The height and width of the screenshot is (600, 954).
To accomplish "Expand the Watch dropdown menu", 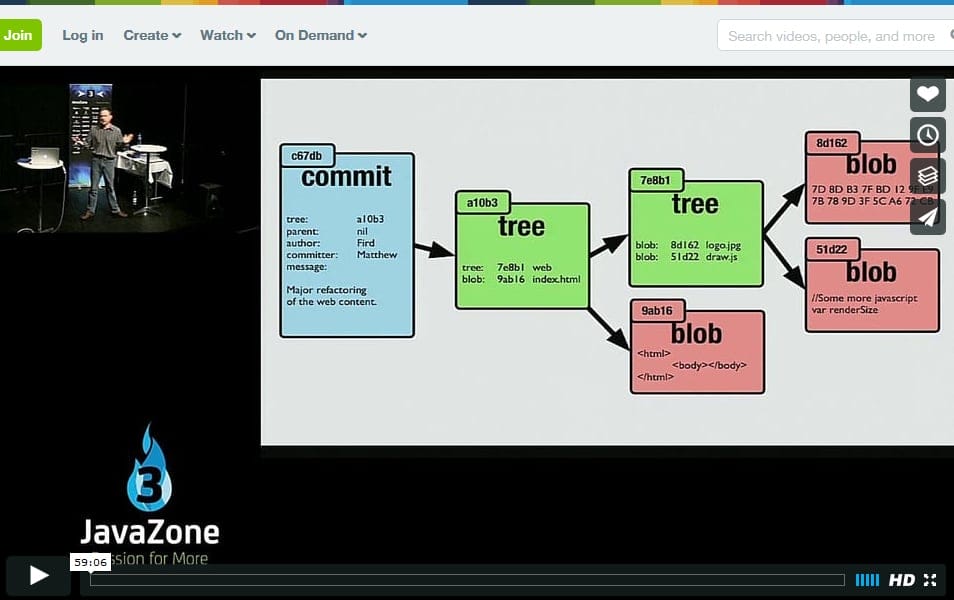I will pos(227,35).
